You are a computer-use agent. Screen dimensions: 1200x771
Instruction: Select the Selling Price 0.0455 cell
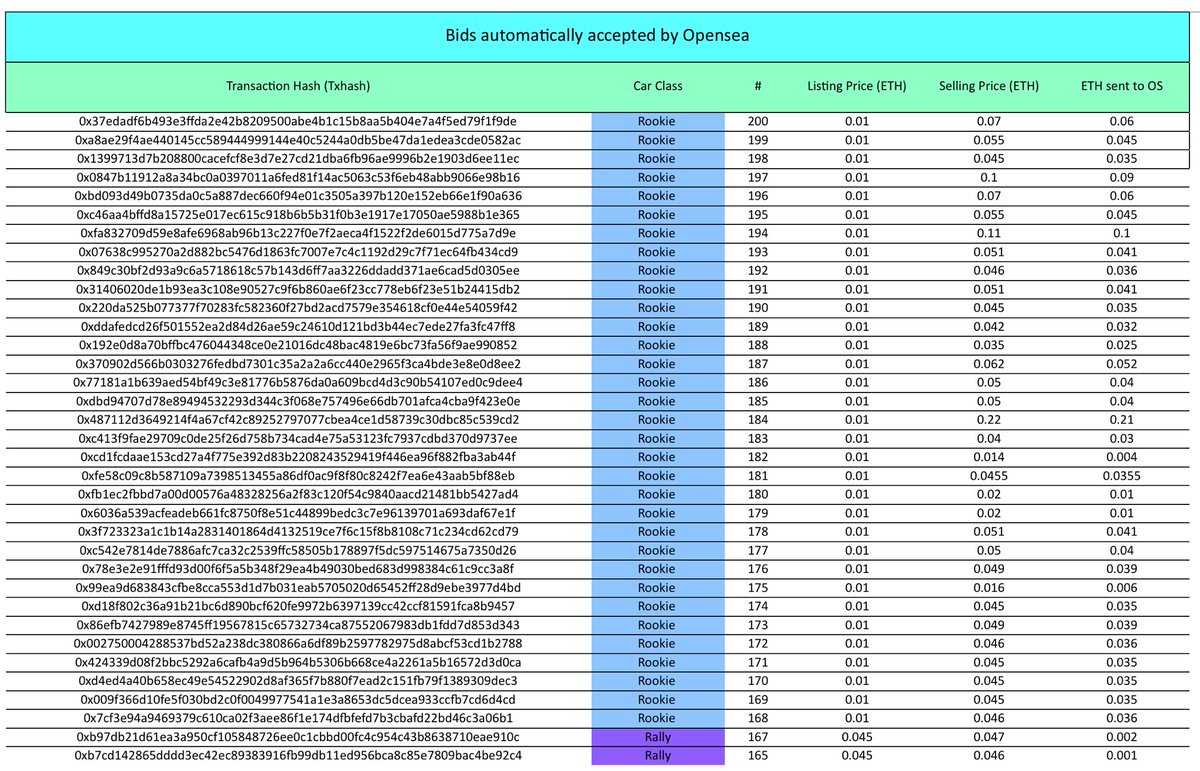coord(989,475)
